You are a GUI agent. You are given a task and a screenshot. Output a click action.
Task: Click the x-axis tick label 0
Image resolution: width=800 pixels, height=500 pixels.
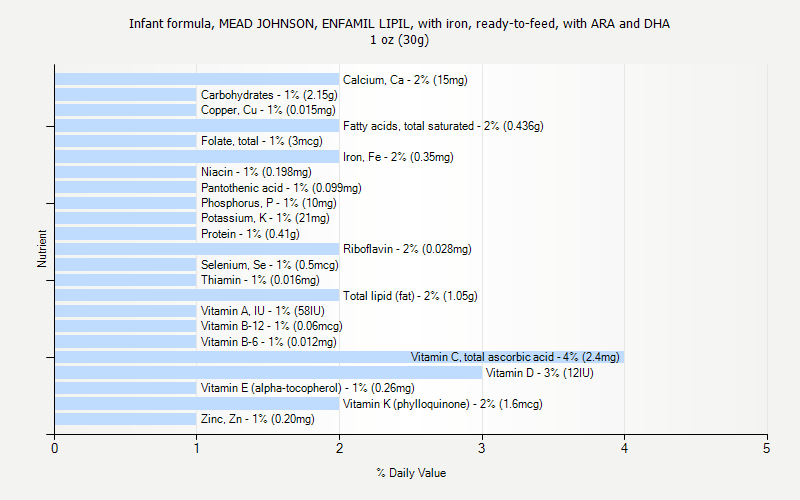(x=55, y=448)
